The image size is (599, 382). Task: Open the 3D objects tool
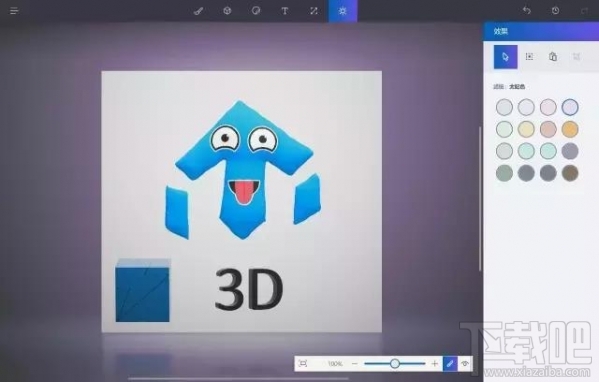pos(227,11)
